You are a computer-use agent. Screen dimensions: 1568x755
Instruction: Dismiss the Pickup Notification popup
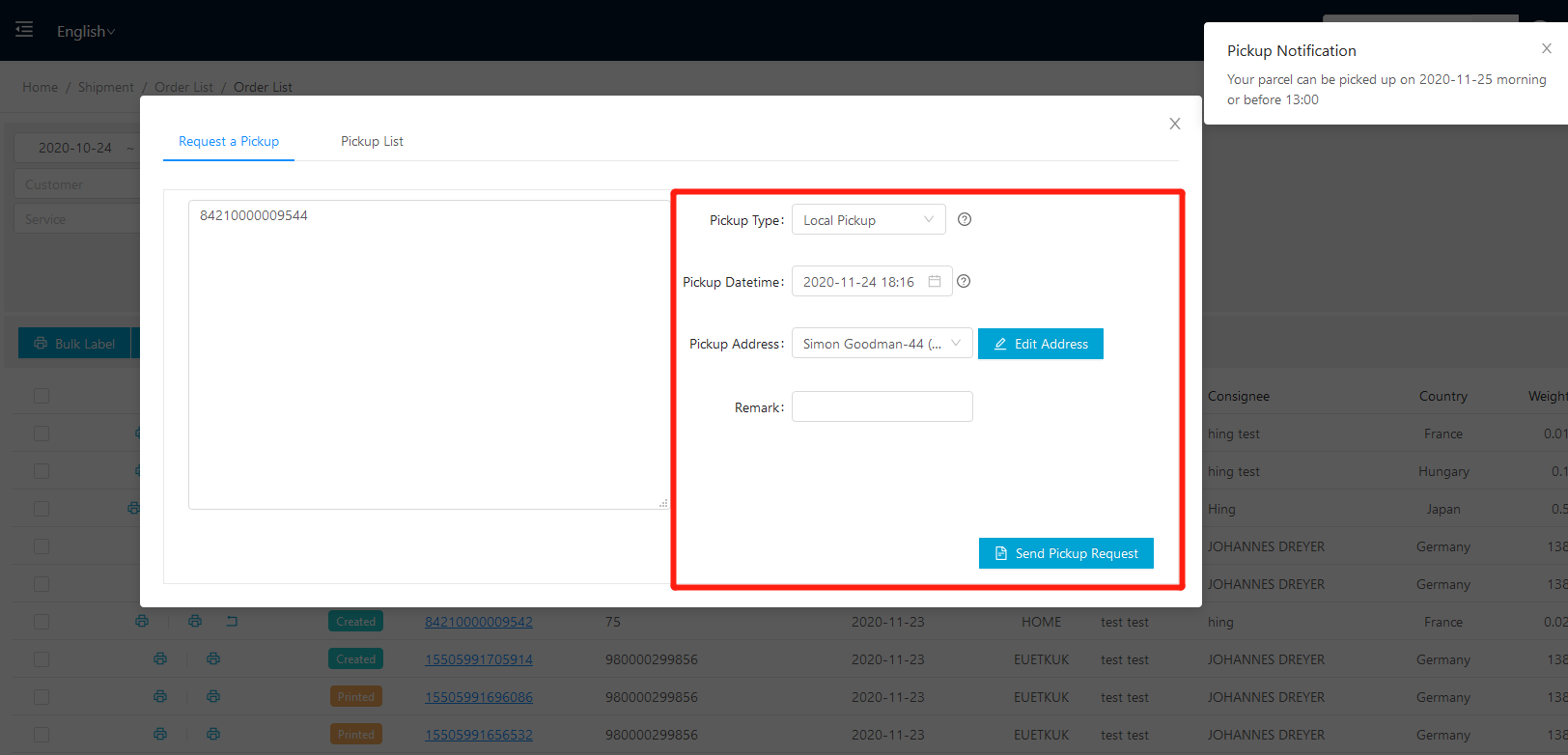pos(1546,49)
